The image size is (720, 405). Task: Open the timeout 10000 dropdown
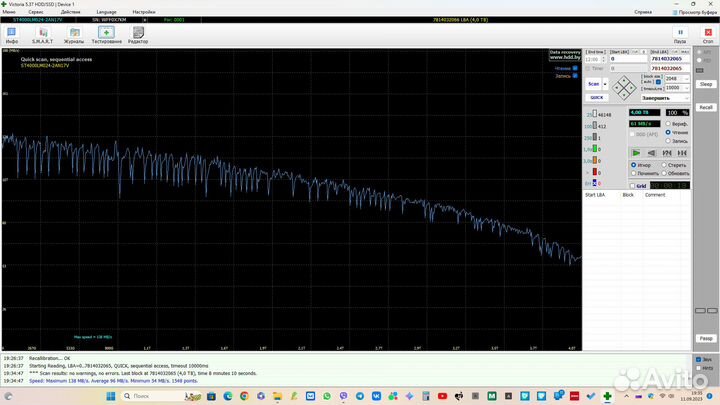point(685,87)
